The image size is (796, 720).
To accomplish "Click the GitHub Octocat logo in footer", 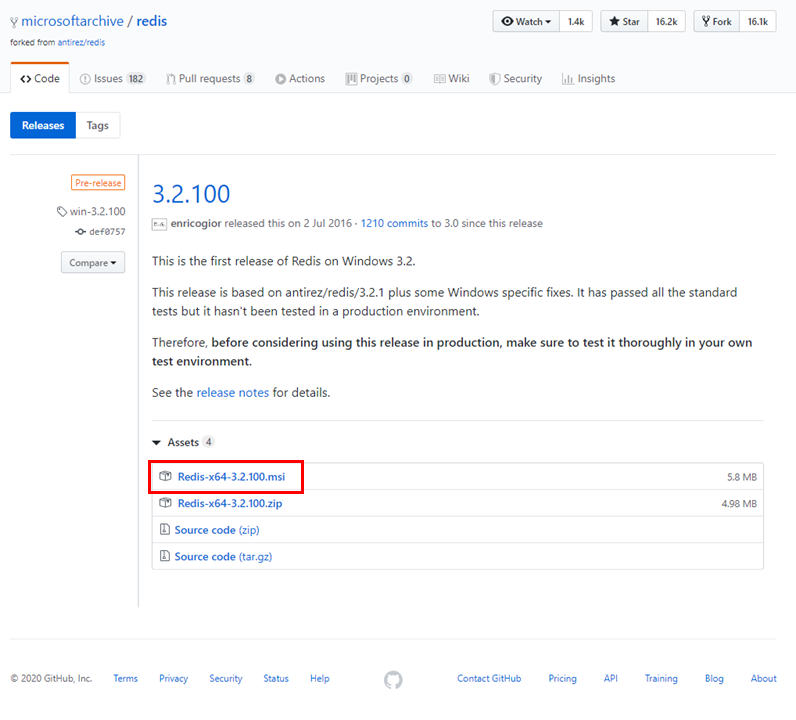I will (393, 679).
